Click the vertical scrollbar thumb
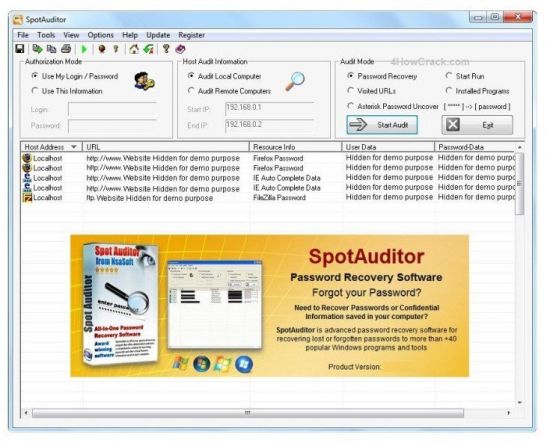 point(519,184)
